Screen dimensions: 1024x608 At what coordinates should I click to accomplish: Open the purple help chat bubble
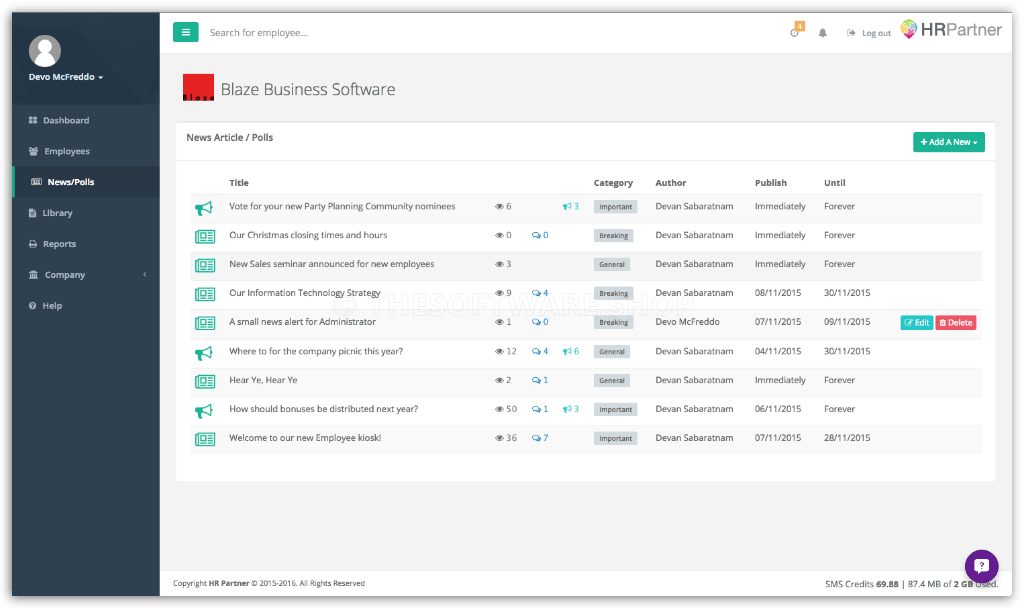tap(981, 566)
